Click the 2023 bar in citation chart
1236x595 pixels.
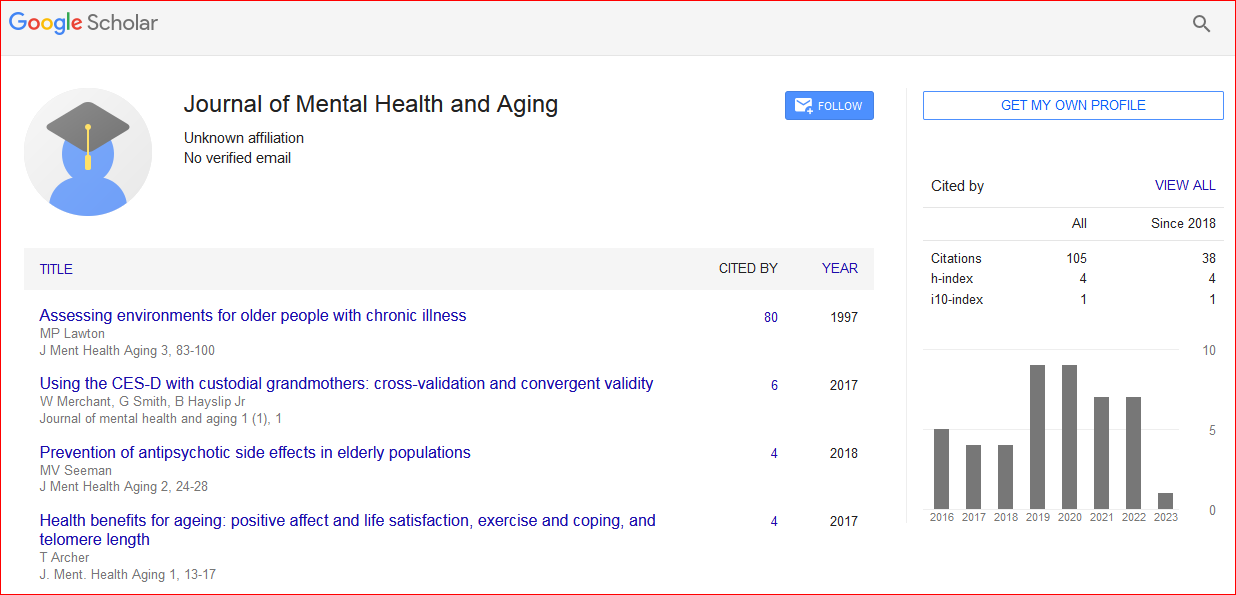point(1165,500)
